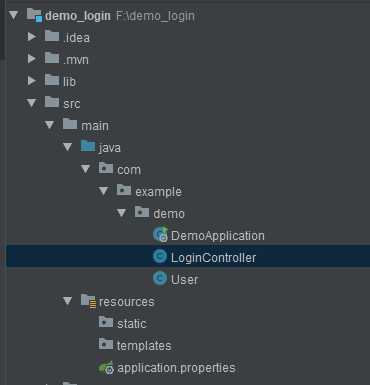Expand the .idea folder arrow
Image resolution: width=370 pixels, height=385 pixels.
[32, 37]
